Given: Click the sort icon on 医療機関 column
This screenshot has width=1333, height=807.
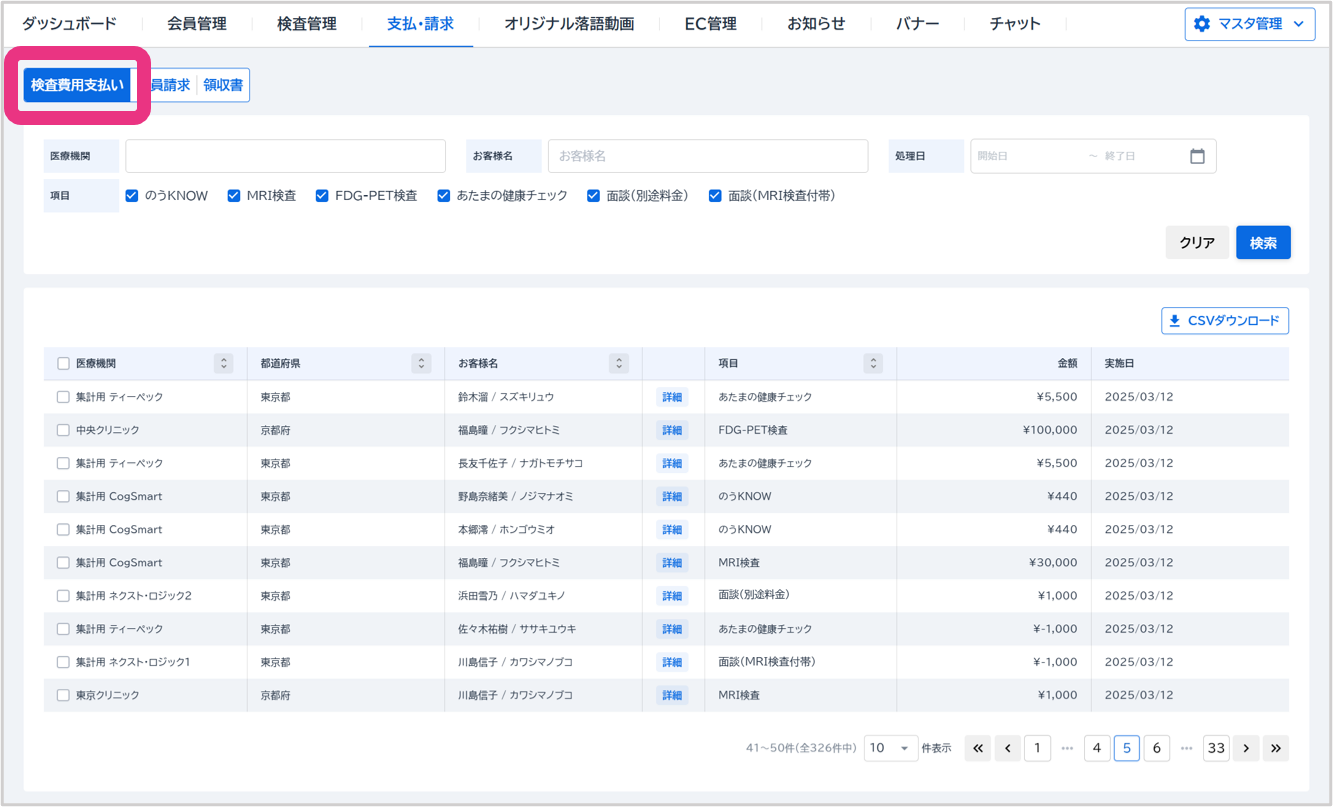Looking at the screenshot, I should point(223,364).
